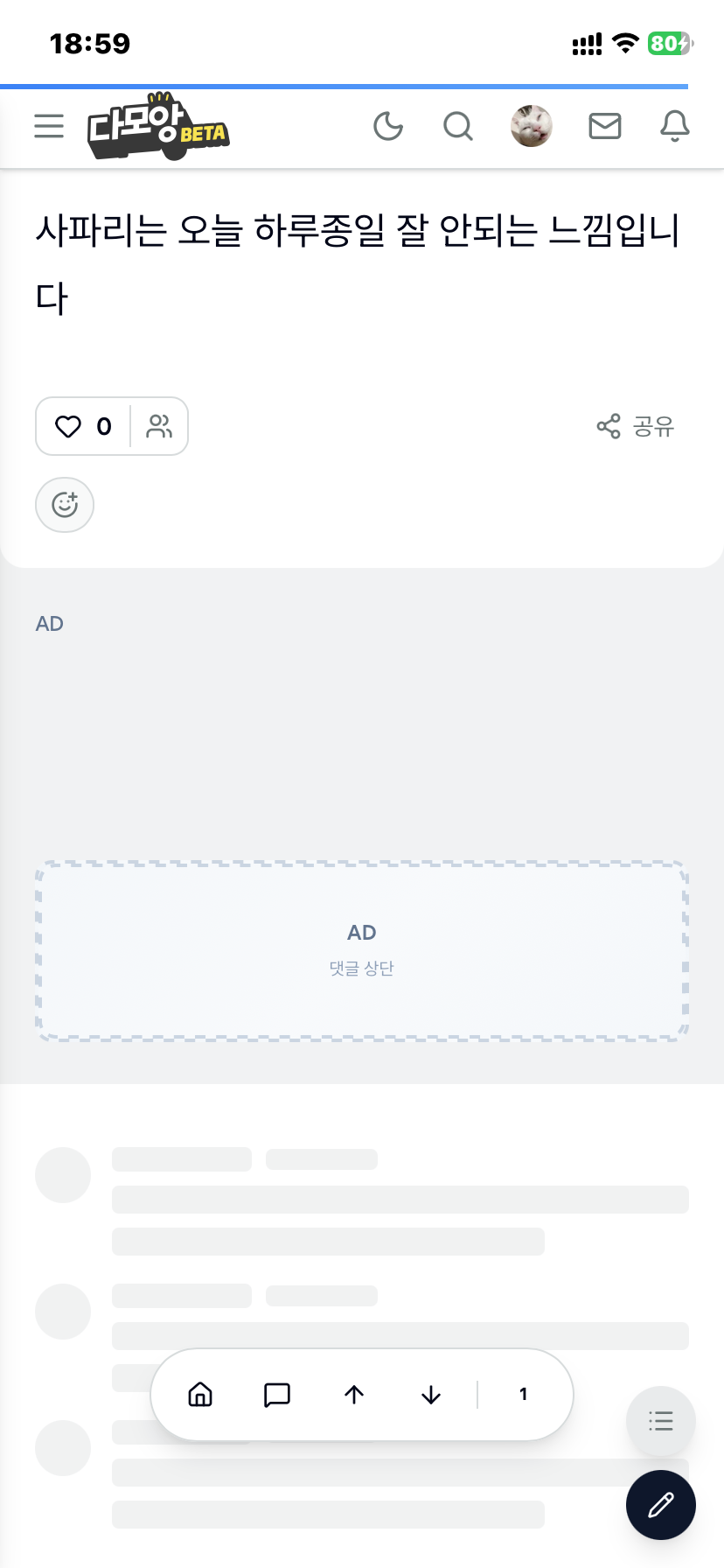Tap the post title text
Image resolution: width=724 pixels, height=1568 pixels.
[358, 264]
